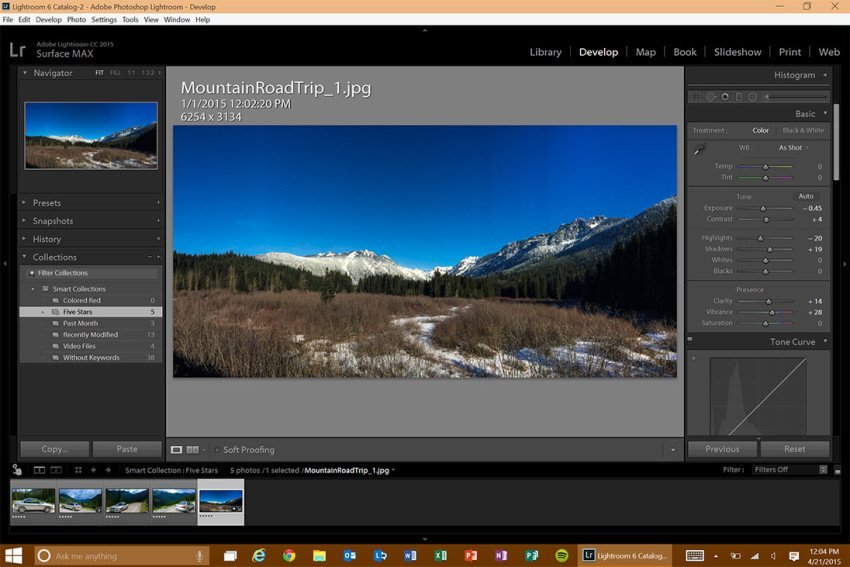The width and height of the screenshot is (850, 567).
Task: Add a new preset with plus
Action: click(x=158, y=203)
